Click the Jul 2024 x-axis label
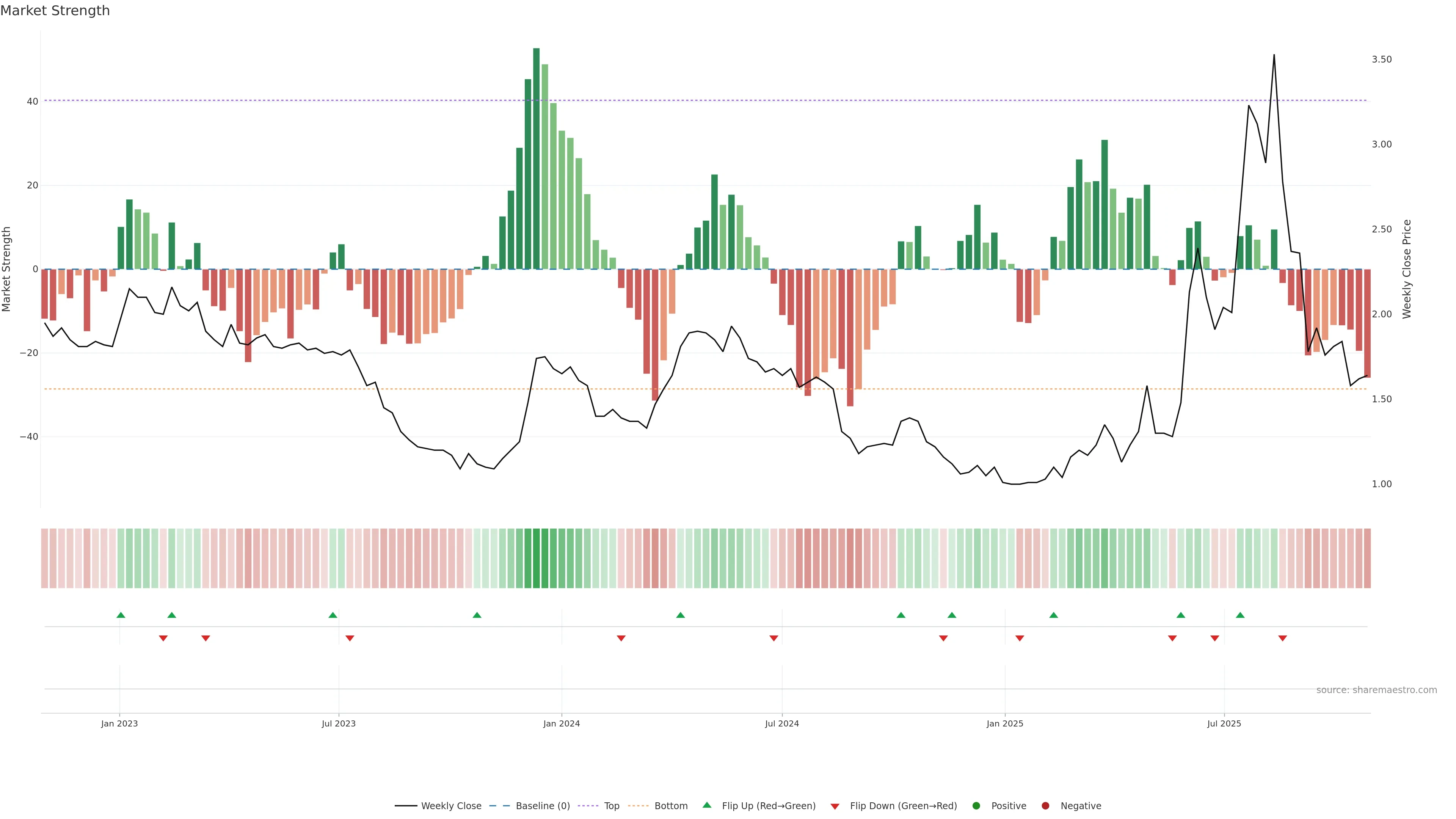This screenshot has height=819, width=1456. coord(782,723)
